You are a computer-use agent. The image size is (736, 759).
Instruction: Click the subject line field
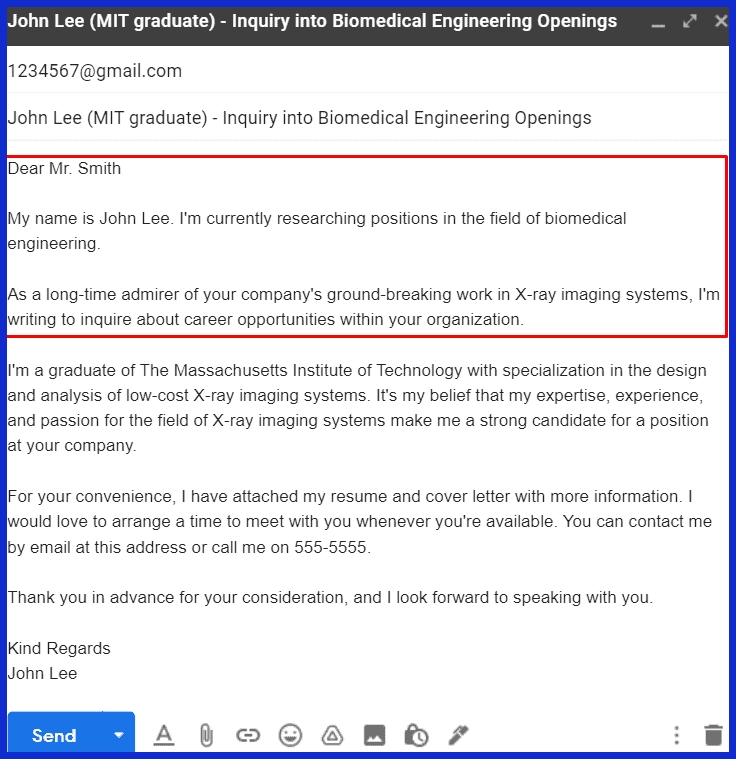[x=299, y=118]
